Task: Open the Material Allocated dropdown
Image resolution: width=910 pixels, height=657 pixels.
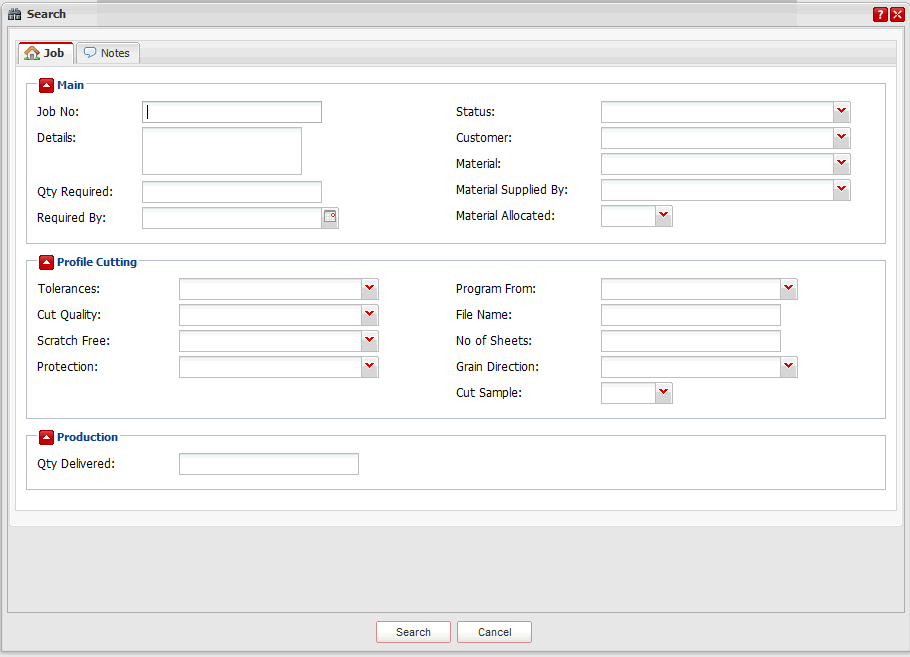Action: click(x=663, y=216)
